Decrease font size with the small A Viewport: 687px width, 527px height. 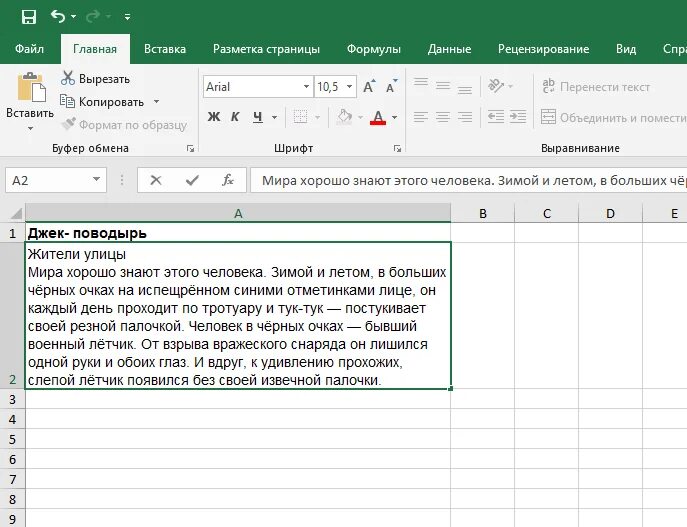(x=391, y=86)
